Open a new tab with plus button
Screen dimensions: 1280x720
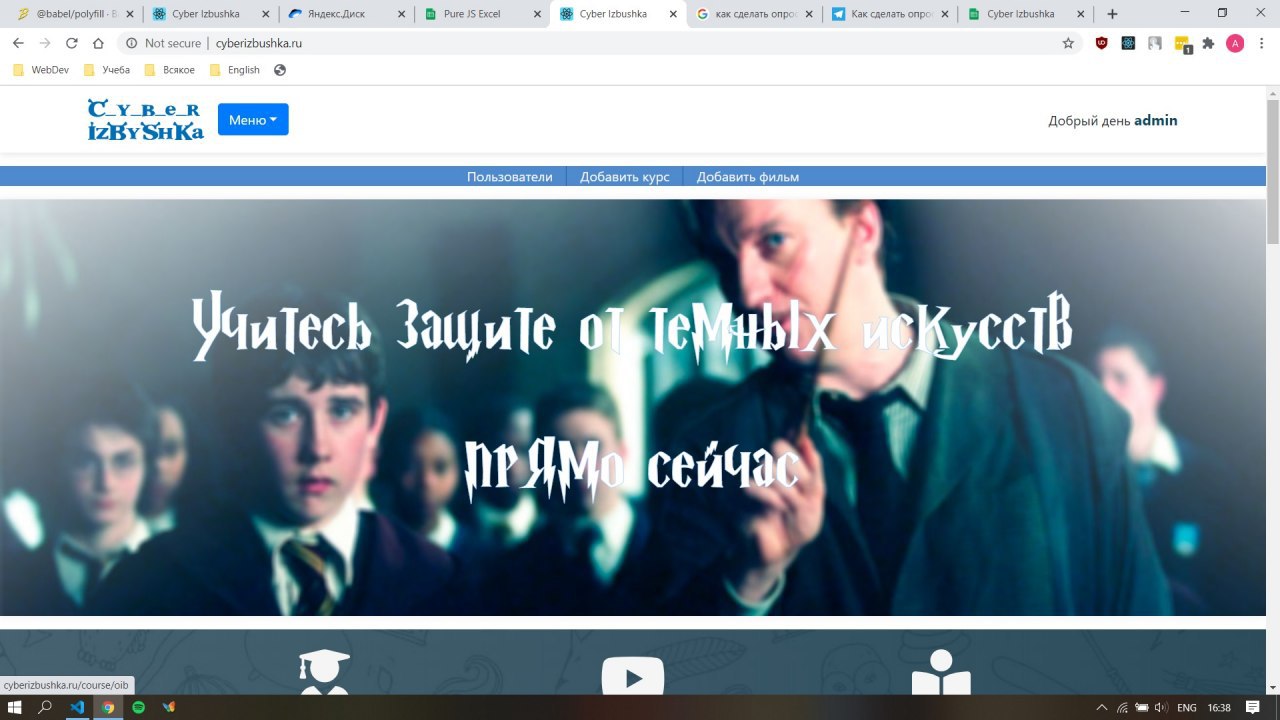(1112, 14)
